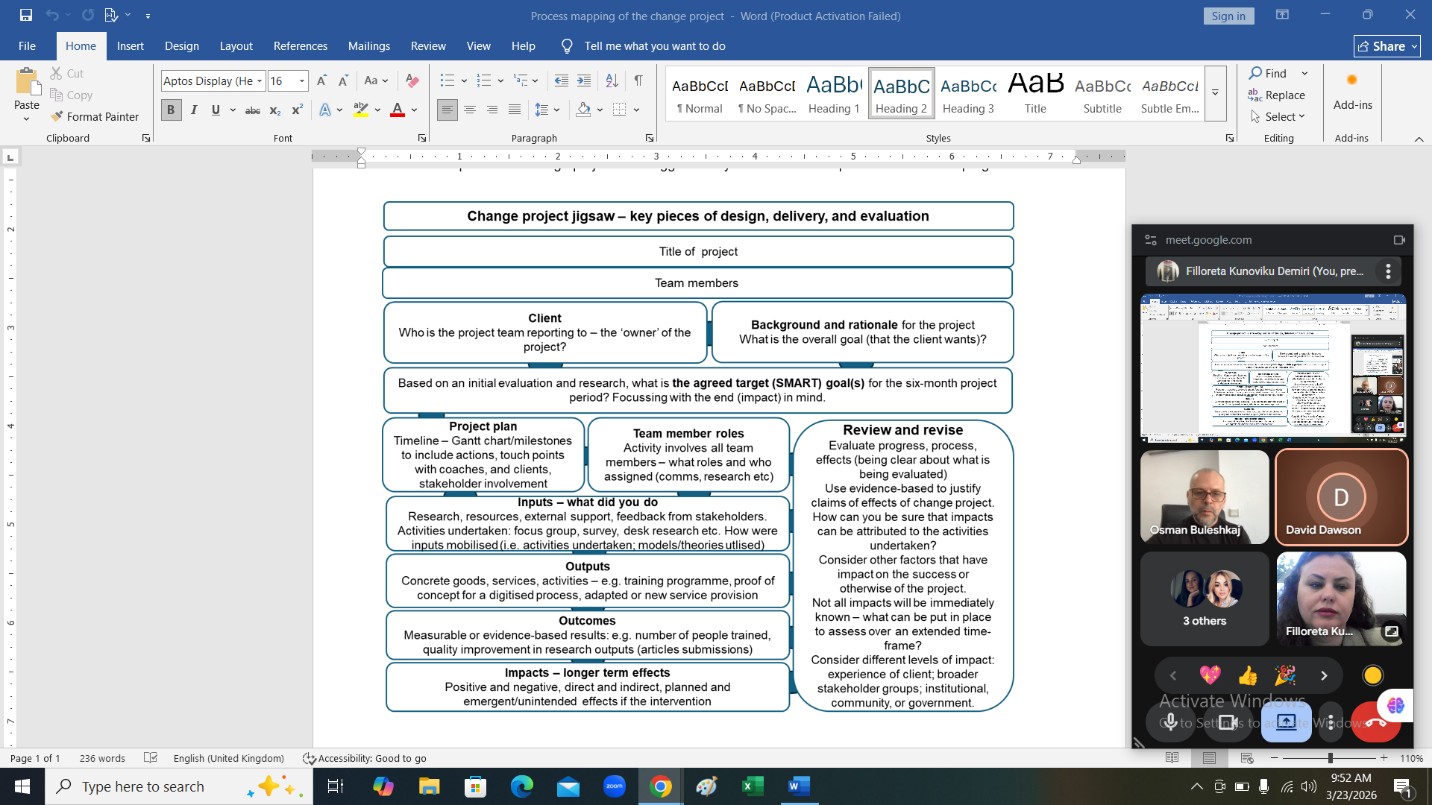This screenshot has width=1432, height=805.
Task: Switch to the Layout tab
Action: pos(236,46)
